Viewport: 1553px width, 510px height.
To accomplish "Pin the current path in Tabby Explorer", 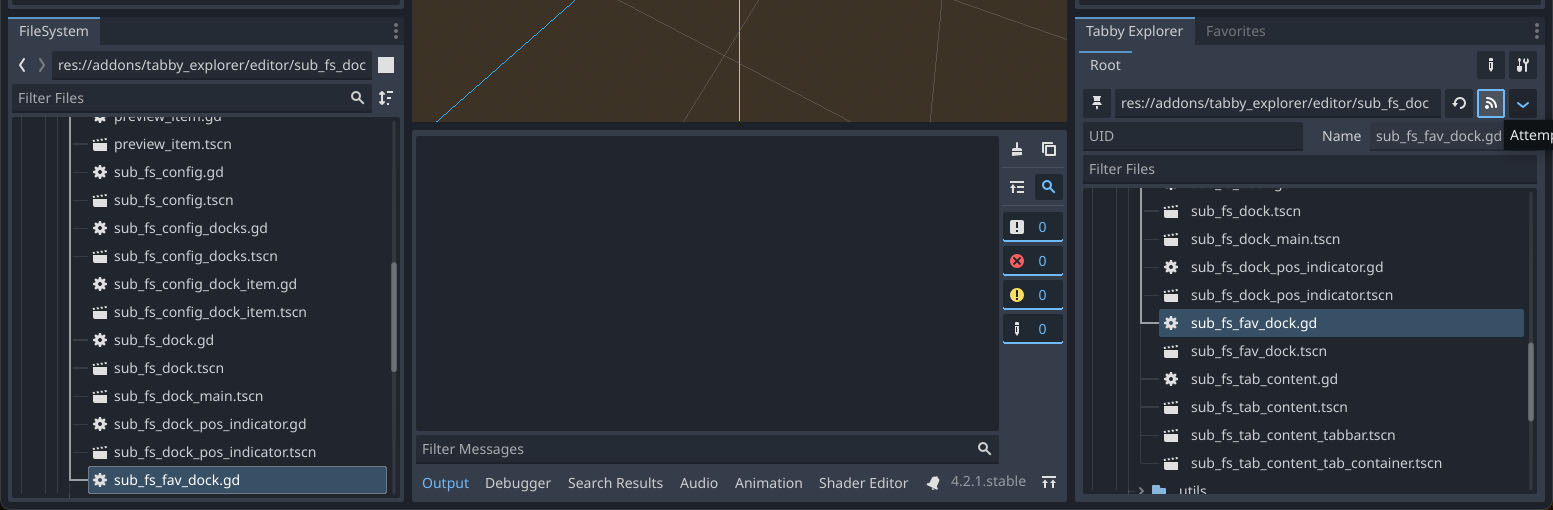I will point(1097,103).
